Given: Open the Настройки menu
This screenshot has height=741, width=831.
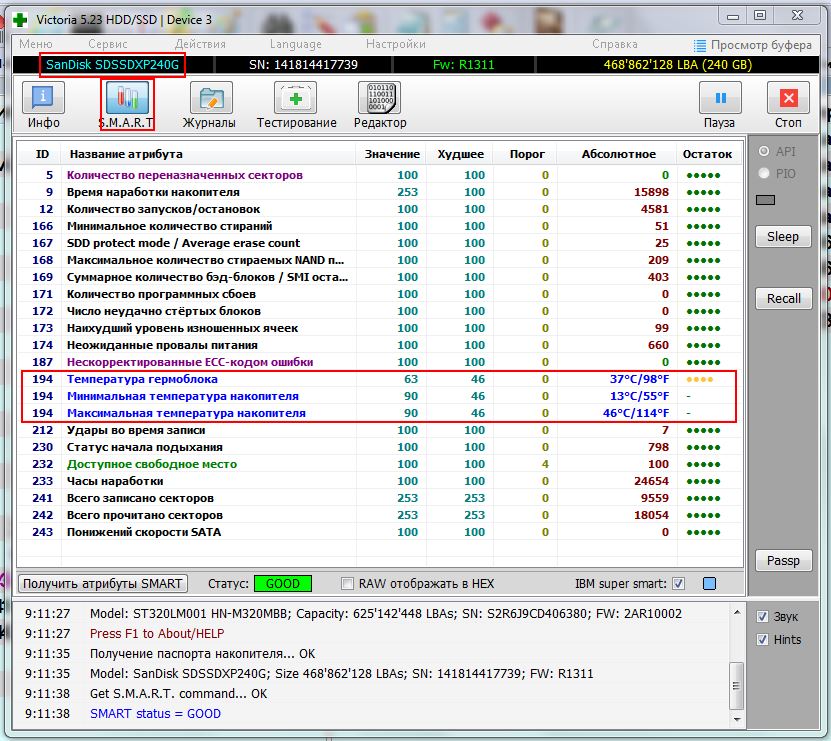Looking at the screenshot, I should pyautogui.click(x=395, y=44).
